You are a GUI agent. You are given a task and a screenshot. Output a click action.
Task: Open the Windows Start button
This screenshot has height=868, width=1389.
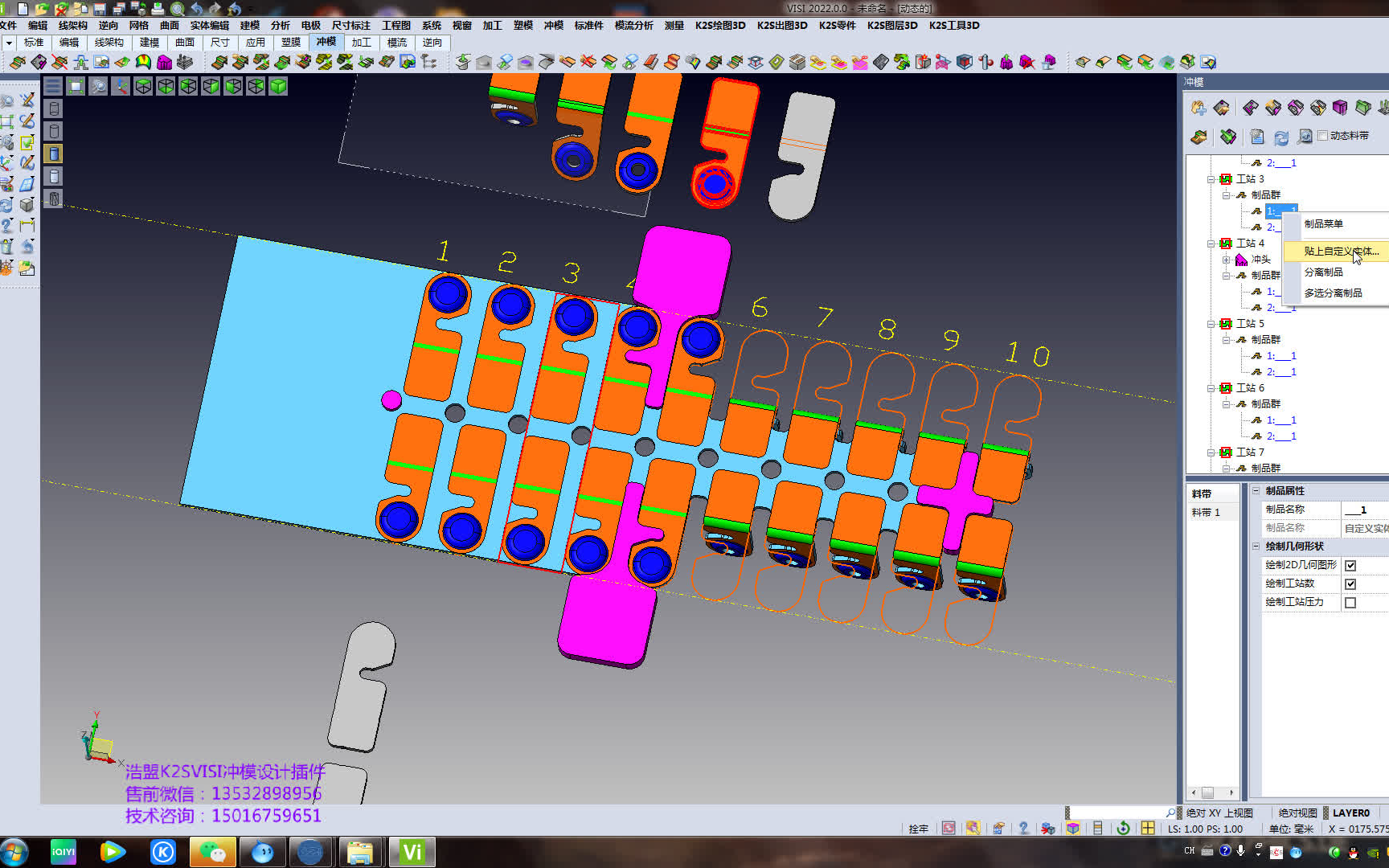[x=14, y=852]
